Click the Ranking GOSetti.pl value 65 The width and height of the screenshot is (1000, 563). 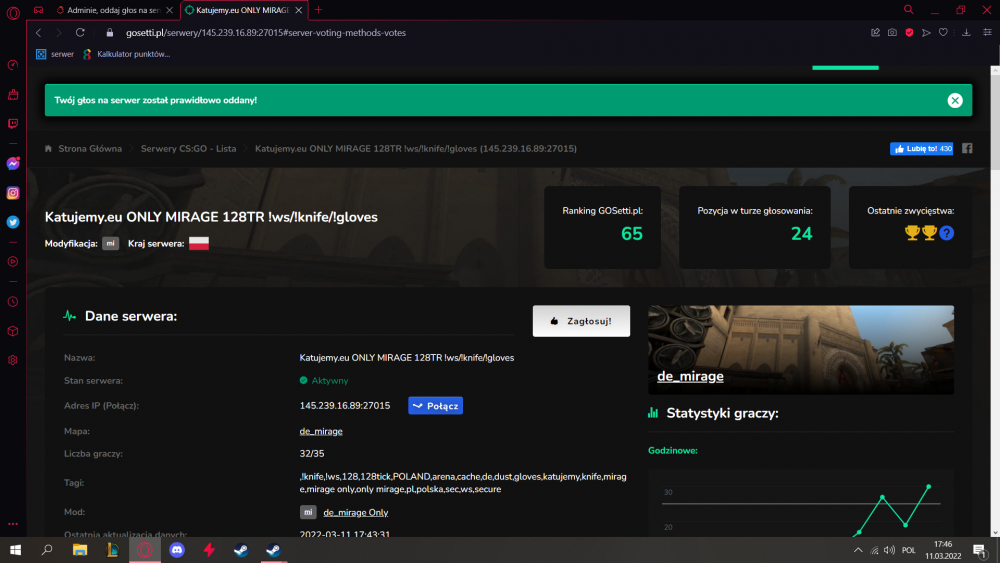(632, 234)
